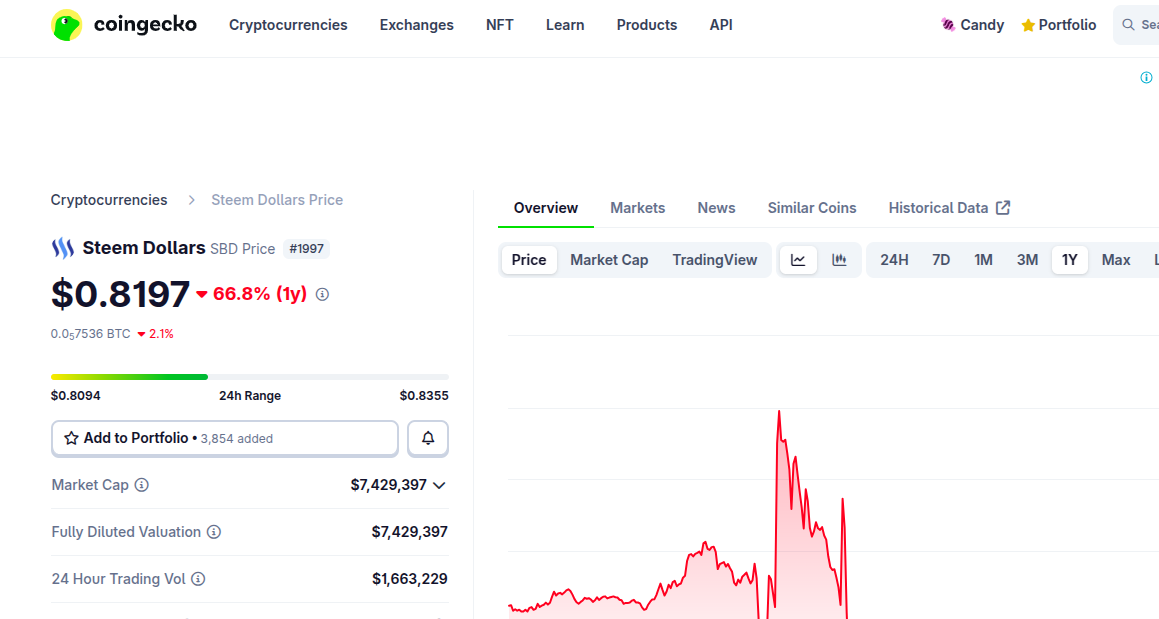The image size is (1159, 619).
Task: Click info icon beside 1y price change
Action: 322,294
